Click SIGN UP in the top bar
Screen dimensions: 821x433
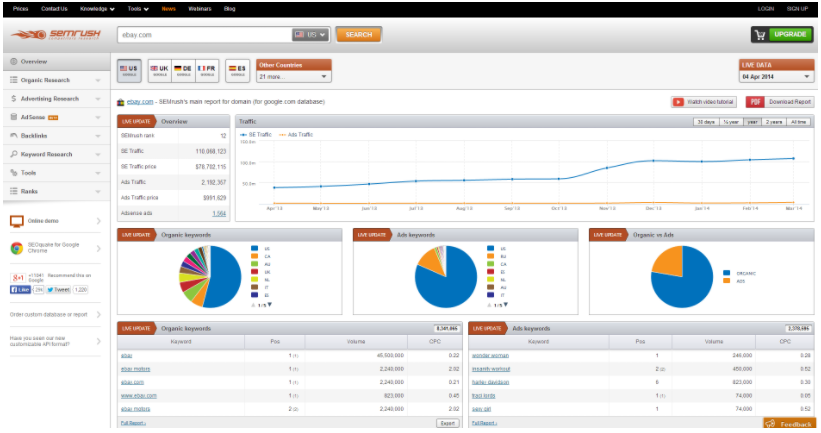[797, 9]
